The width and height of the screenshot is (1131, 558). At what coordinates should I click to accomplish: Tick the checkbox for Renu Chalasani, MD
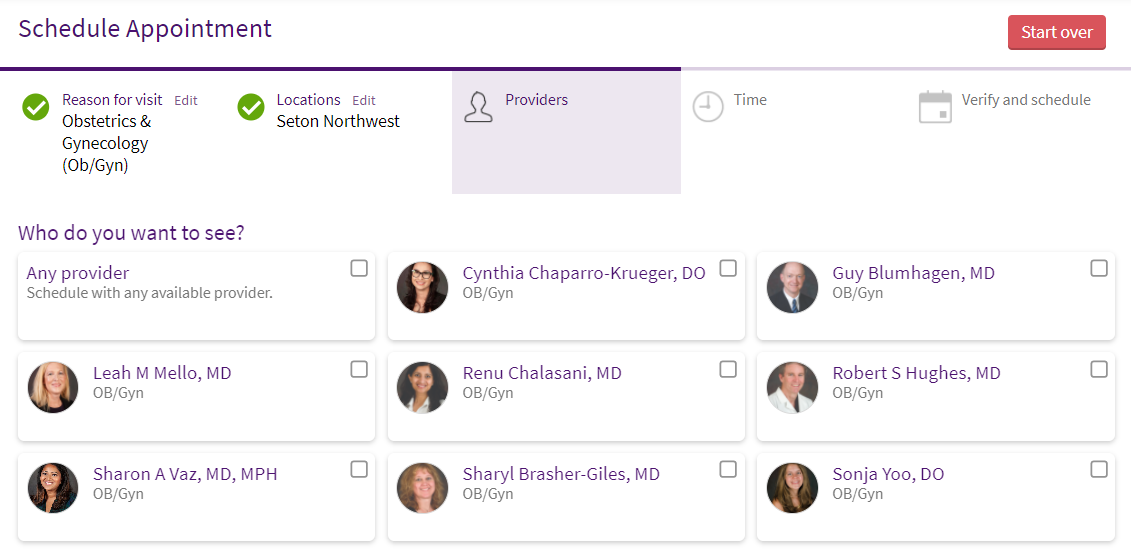729,369
